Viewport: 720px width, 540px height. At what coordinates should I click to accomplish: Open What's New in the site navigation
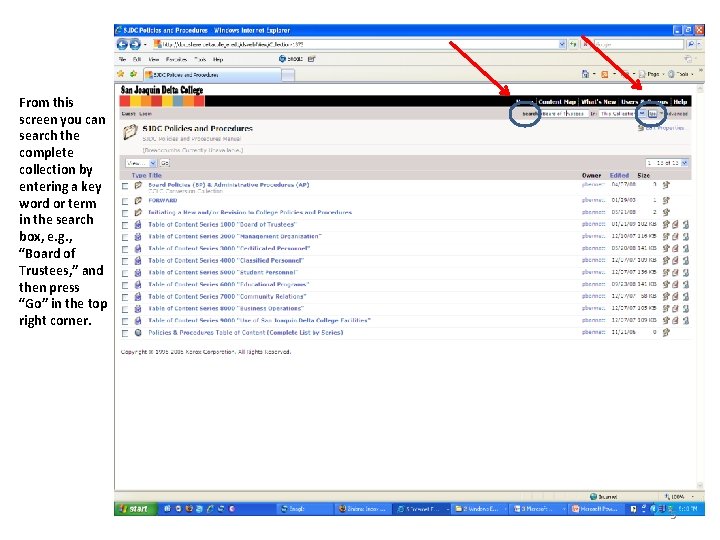click(x=599, y=101)
